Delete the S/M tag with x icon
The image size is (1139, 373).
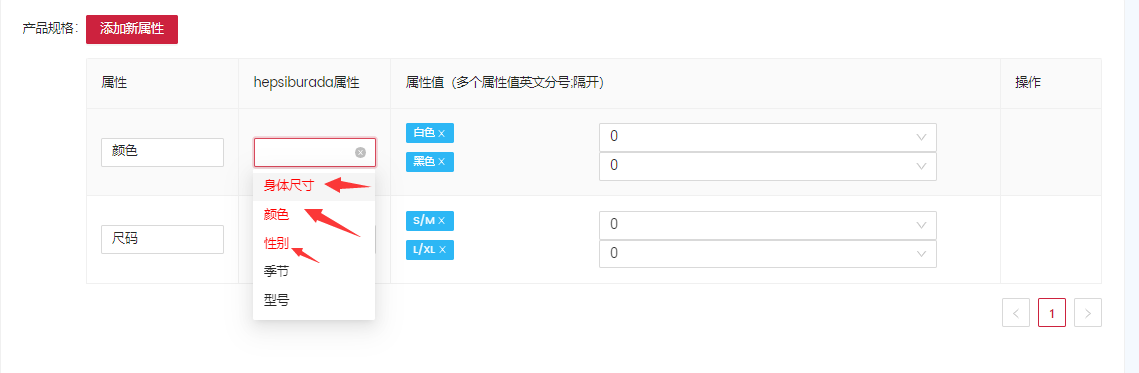tap(441, 220)
